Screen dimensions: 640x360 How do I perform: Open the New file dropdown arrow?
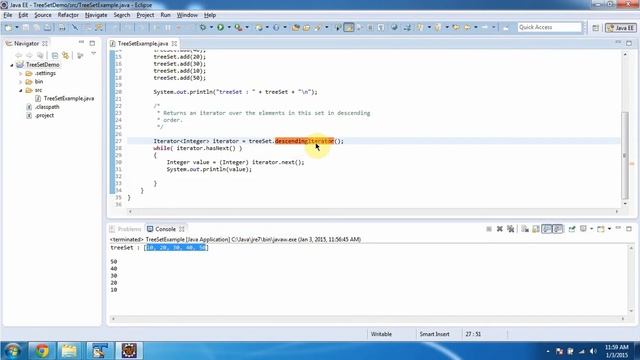tap(17, 27)
